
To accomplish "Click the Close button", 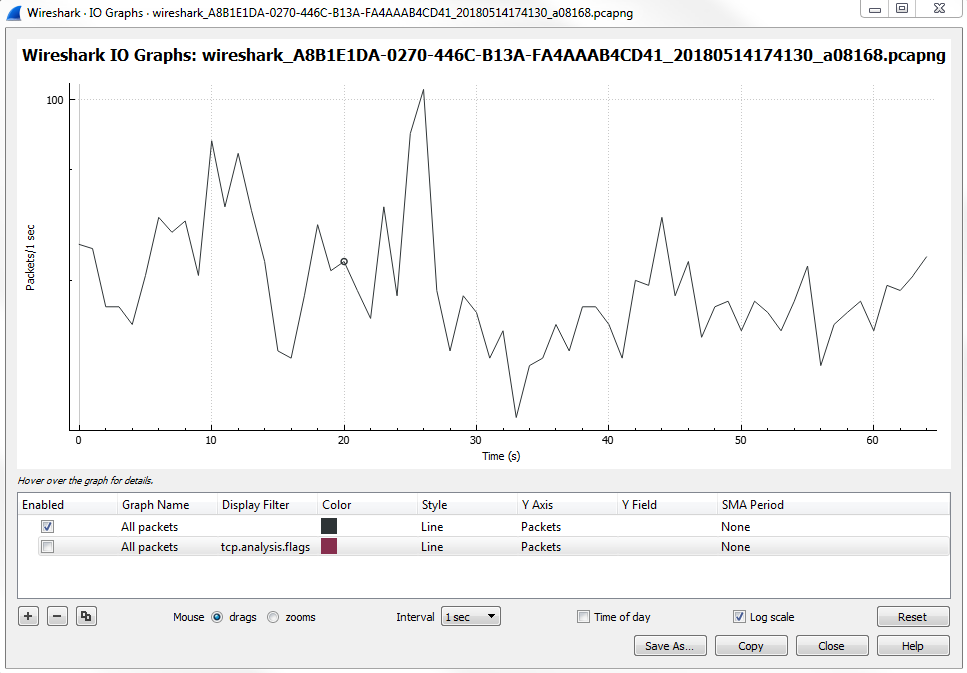I will pos(831,646).
